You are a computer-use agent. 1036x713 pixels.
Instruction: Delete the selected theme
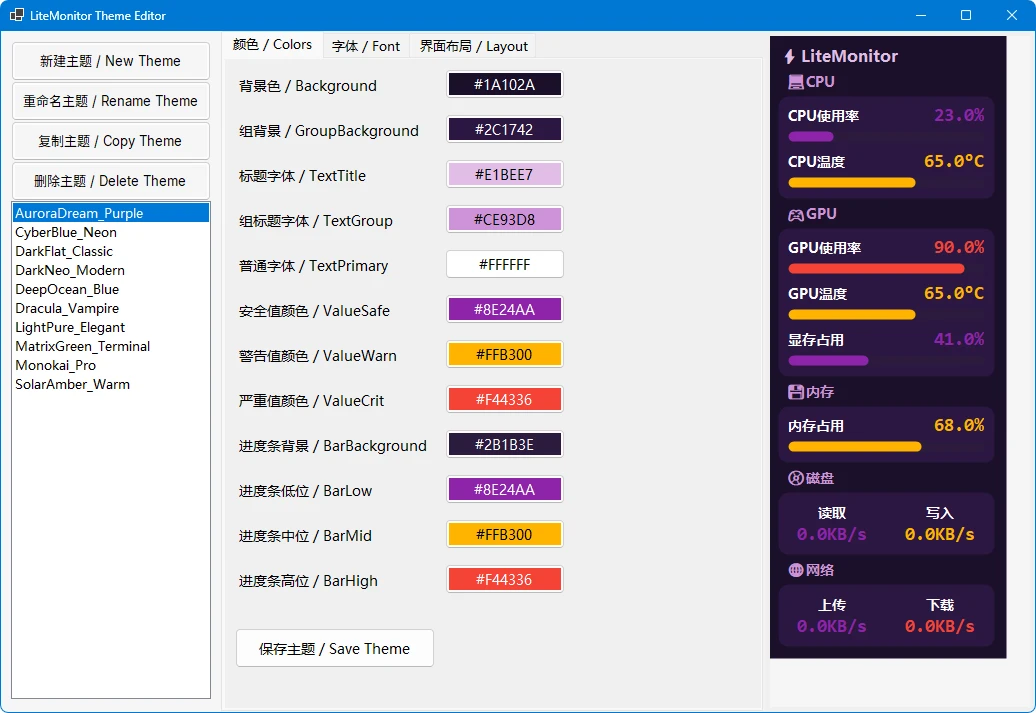110,180
